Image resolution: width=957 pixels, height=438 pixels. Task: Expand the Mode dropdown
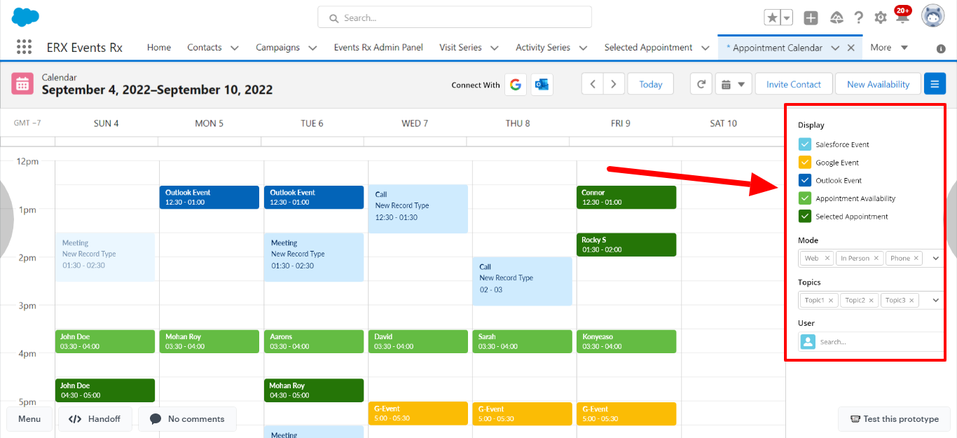(x=935, y=258)
